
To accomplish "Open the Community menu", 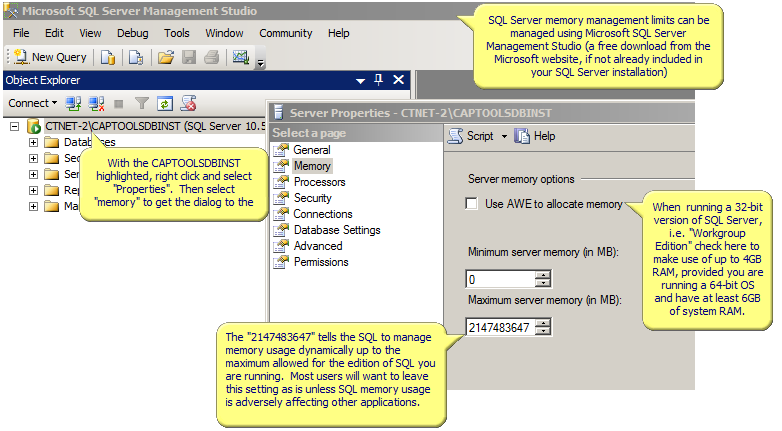I will 285,33.
